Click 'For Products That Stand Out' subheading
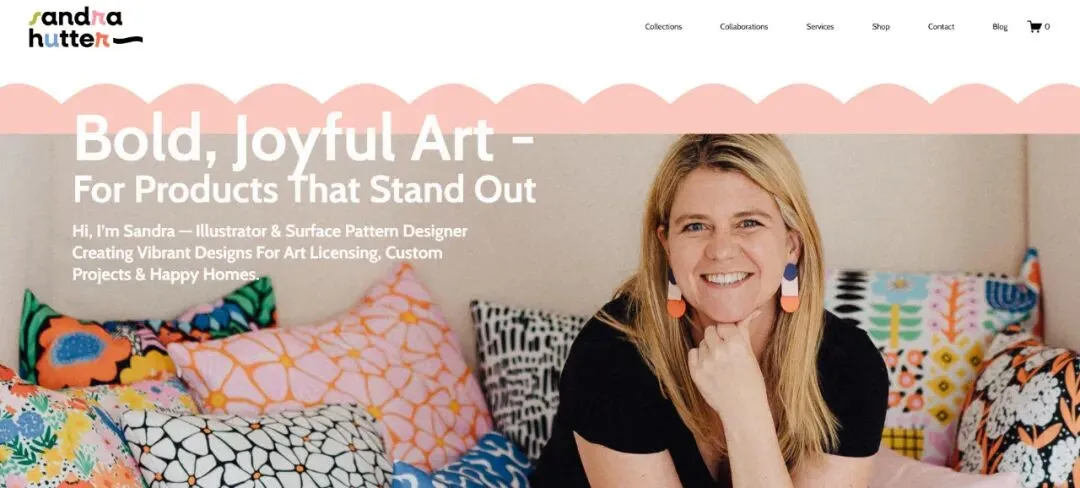 pos(304,189)
